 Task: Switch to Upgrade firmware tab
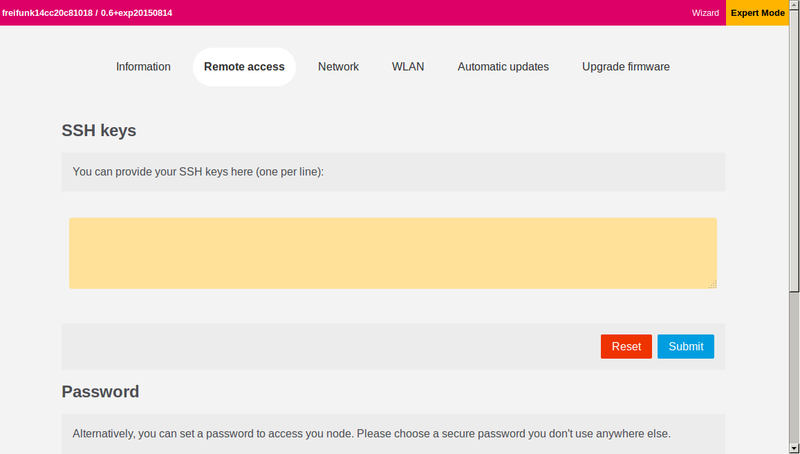coord(626,67)
